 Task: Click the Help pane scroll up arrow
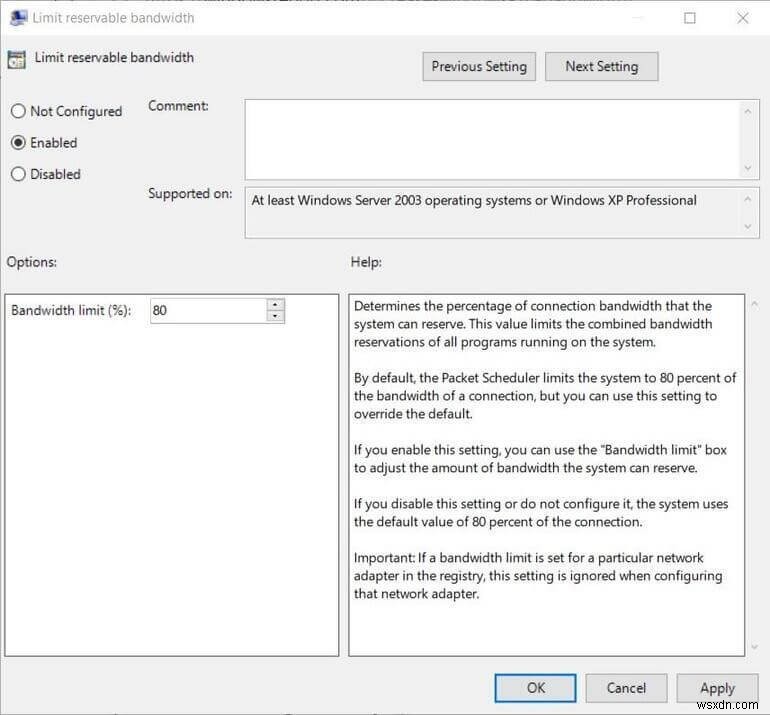755,304
